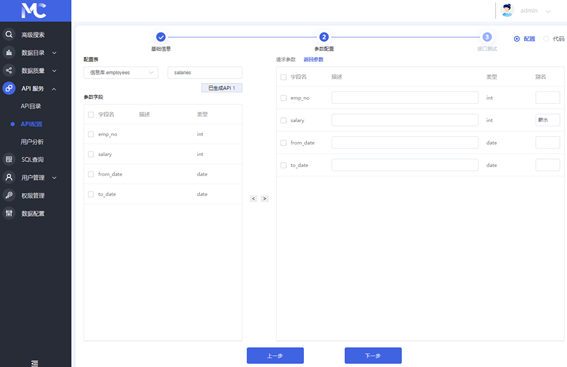
Task: Click the advanced search magnifier icon
Action: pos(9,34)
